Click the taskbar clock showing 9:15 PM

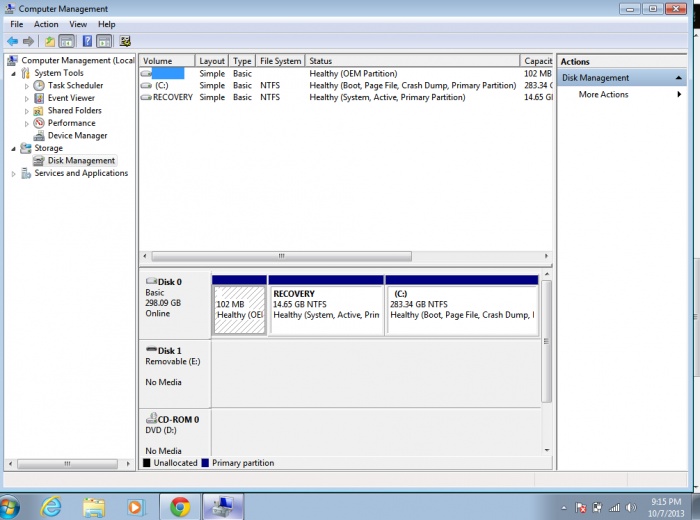click(666, 508)
